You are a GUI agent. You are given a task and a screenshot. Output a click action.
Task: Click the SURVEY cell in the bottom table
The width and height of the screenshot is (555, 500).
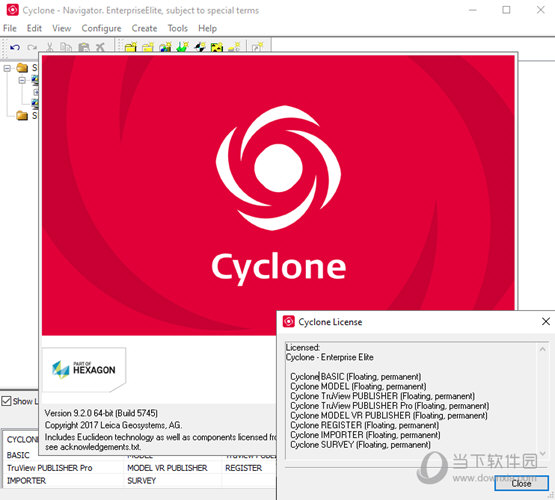[142, 481]
